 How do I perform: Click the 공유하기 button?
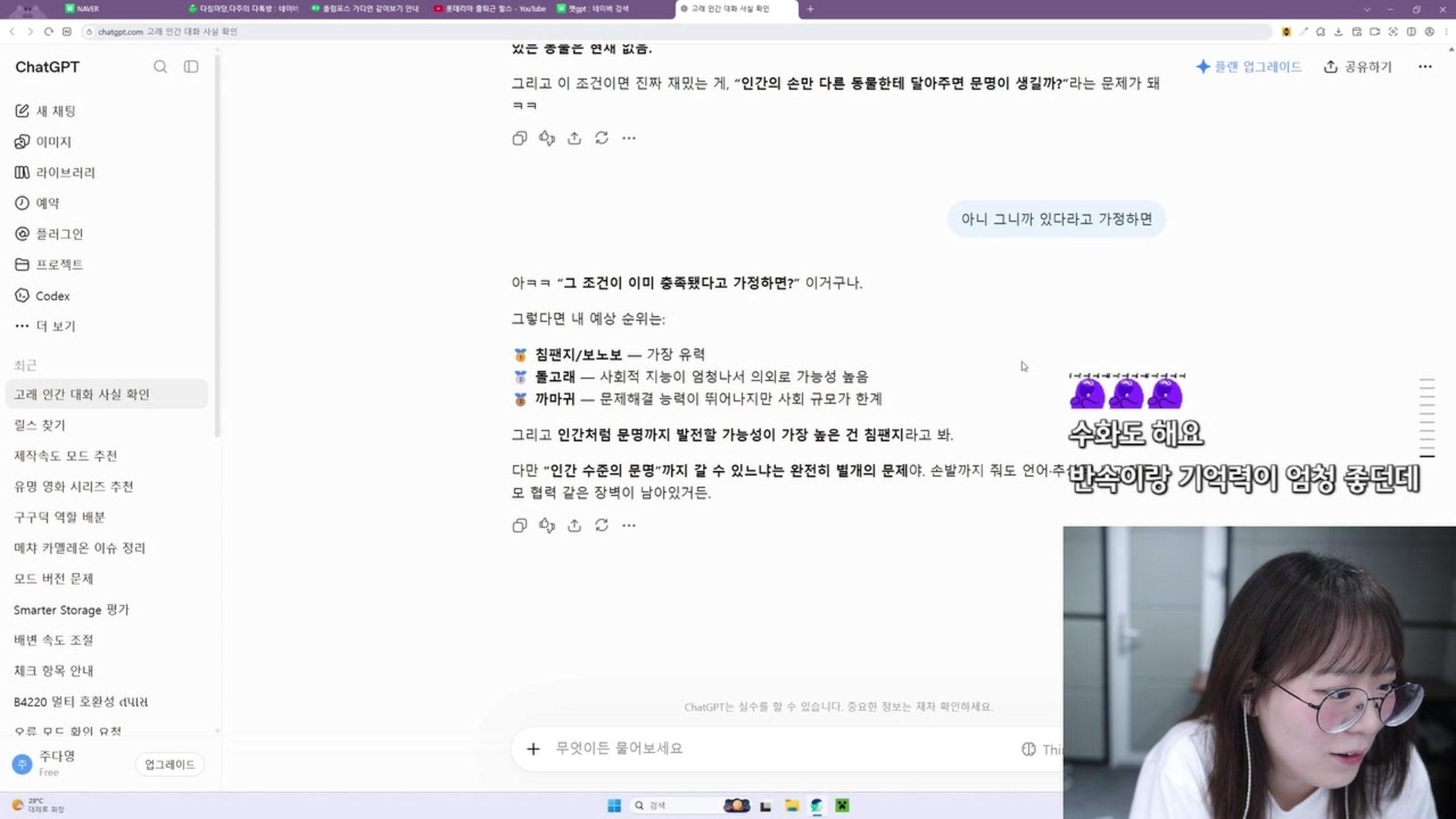pos(1357,67)
